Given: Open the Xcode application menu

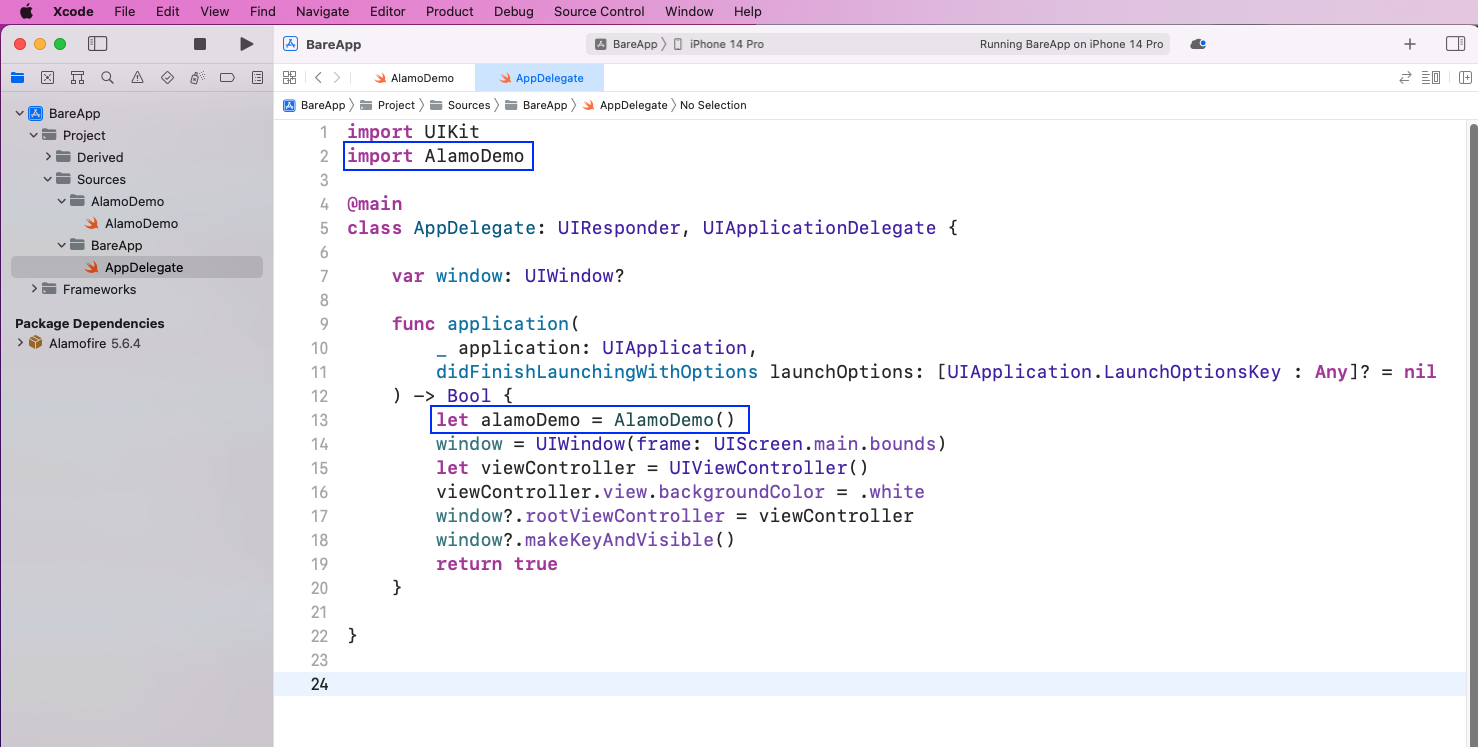Looking at the screenshot, I should pyautogui.click(x=72, y=12).
